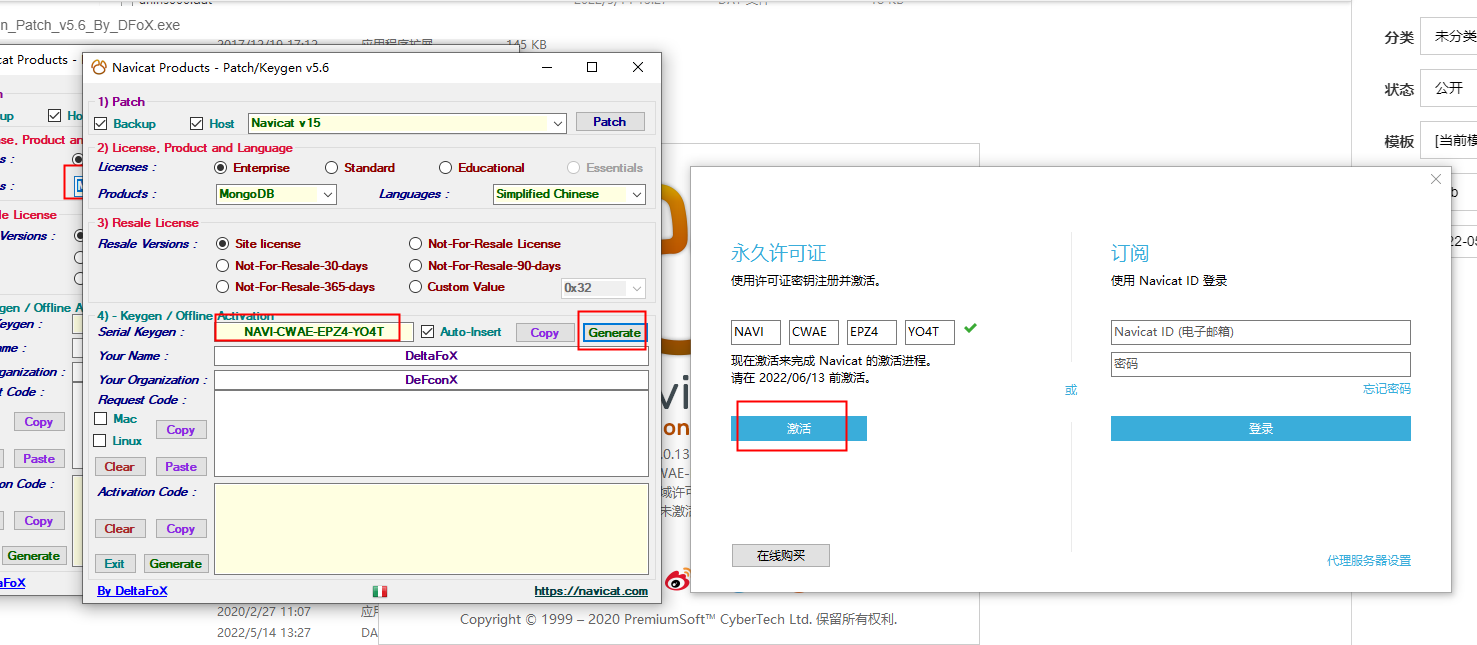Select the Standard license radio button

coord(331,168)
